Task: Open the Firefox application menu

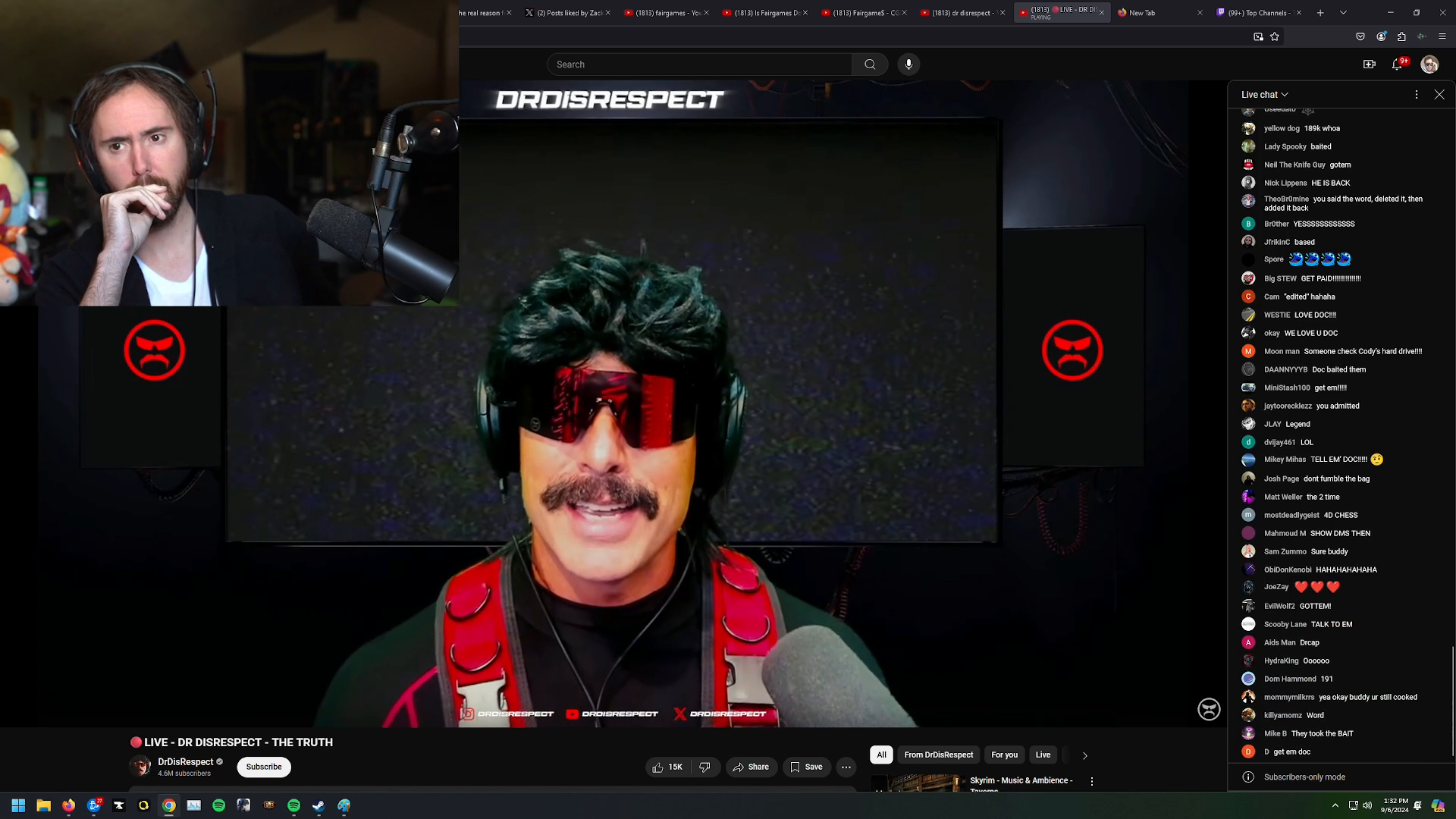Action: coord(1442,36)
